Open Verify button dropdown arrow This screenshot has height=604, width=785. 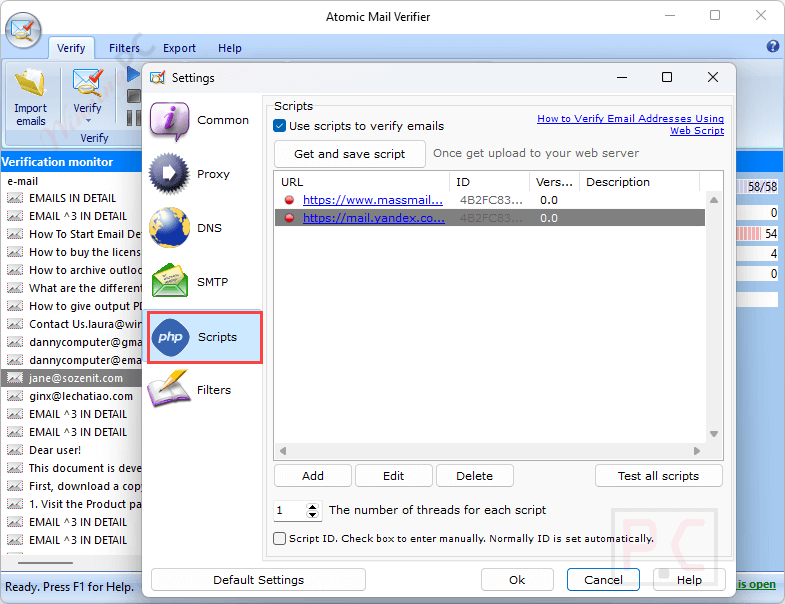click(x=88, y=121)
